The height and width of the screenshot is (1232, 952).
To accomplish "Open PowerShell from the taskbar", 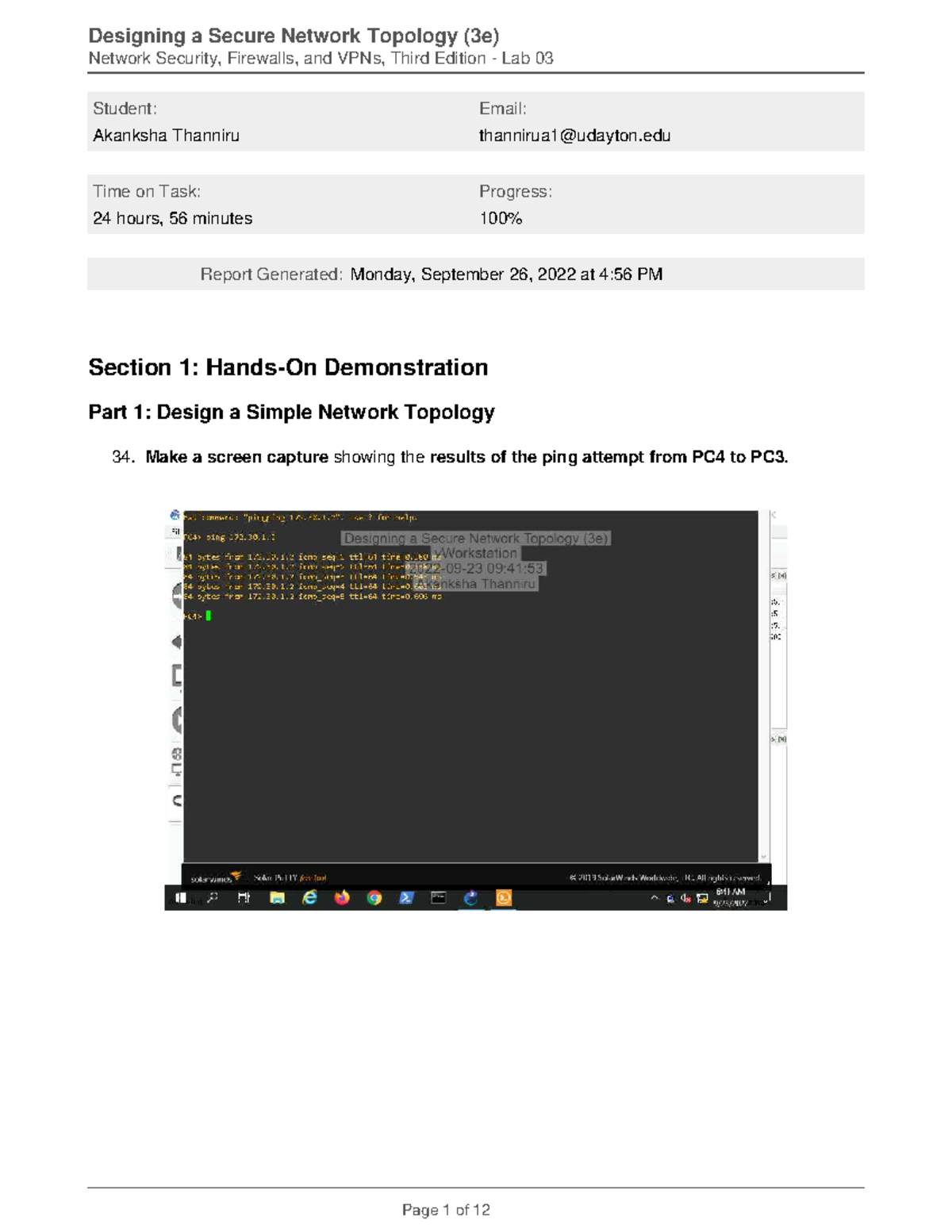I will [406, 898].
